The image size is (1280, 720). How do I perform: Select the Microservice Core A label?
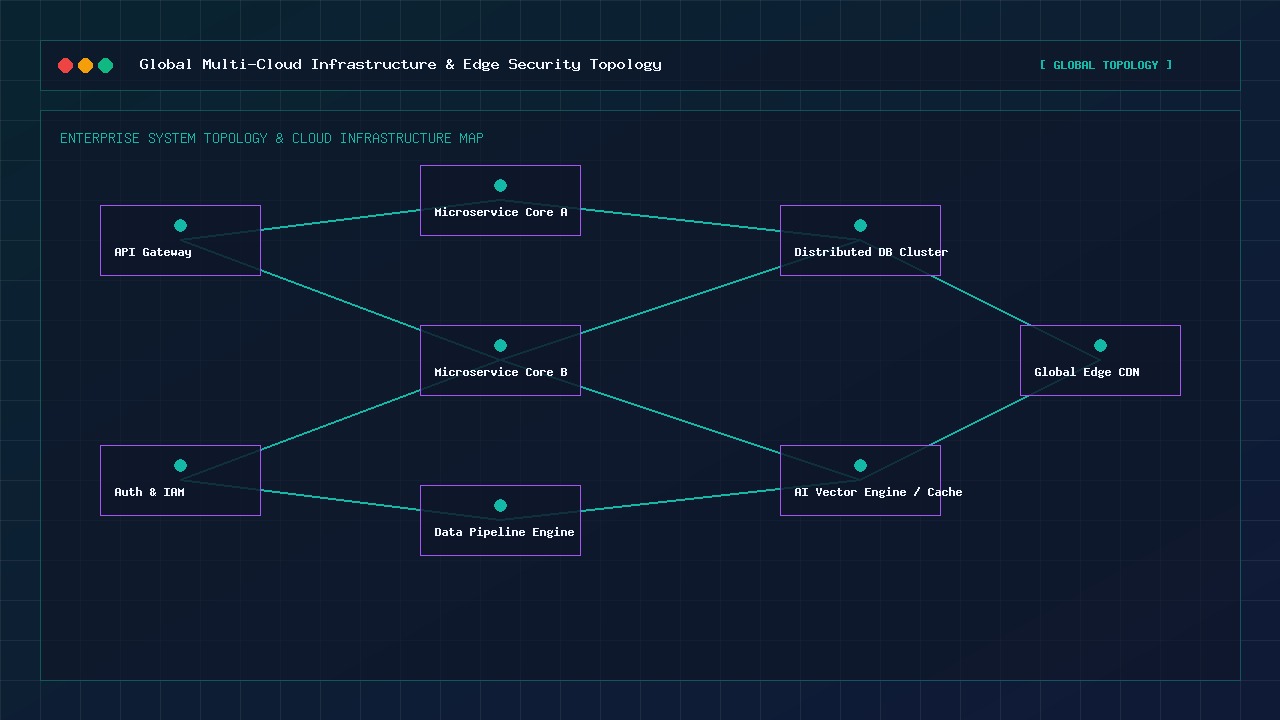pos(501,212)
